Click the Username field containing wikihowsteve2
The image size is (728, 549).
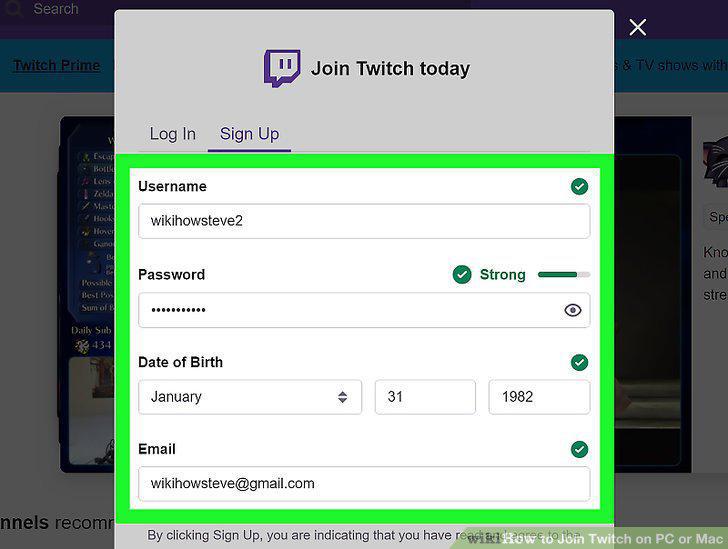[364, 221]
